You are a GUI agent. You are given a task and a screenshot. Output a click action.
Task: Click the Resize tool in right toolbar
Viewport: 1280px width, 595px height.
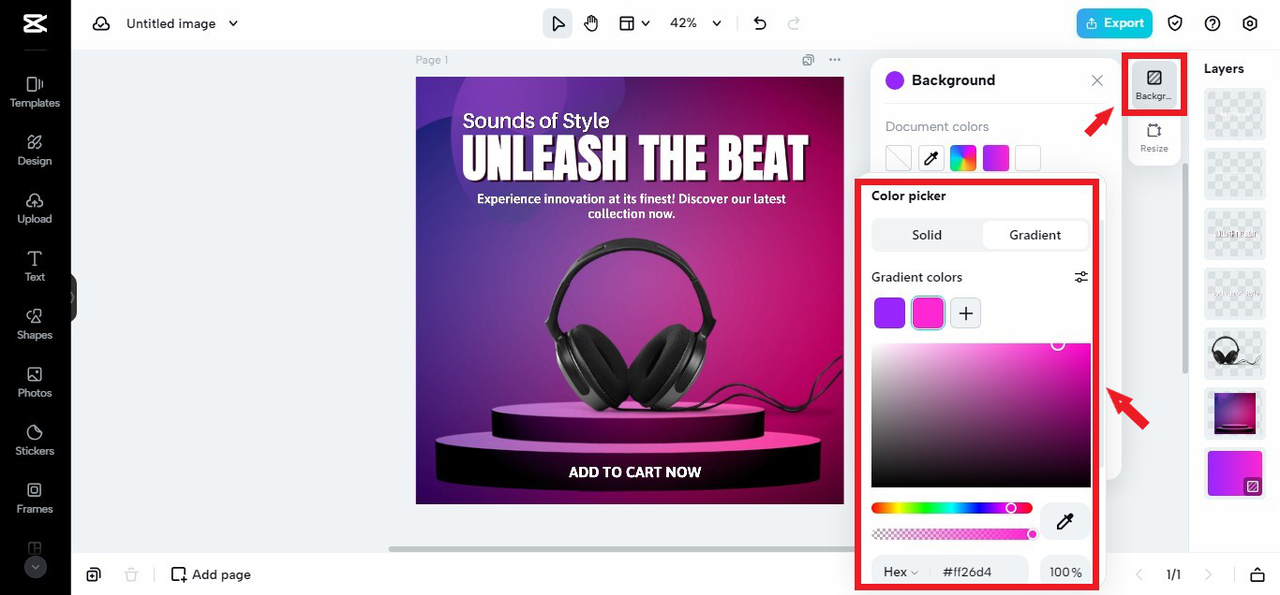pos(1154,138)
